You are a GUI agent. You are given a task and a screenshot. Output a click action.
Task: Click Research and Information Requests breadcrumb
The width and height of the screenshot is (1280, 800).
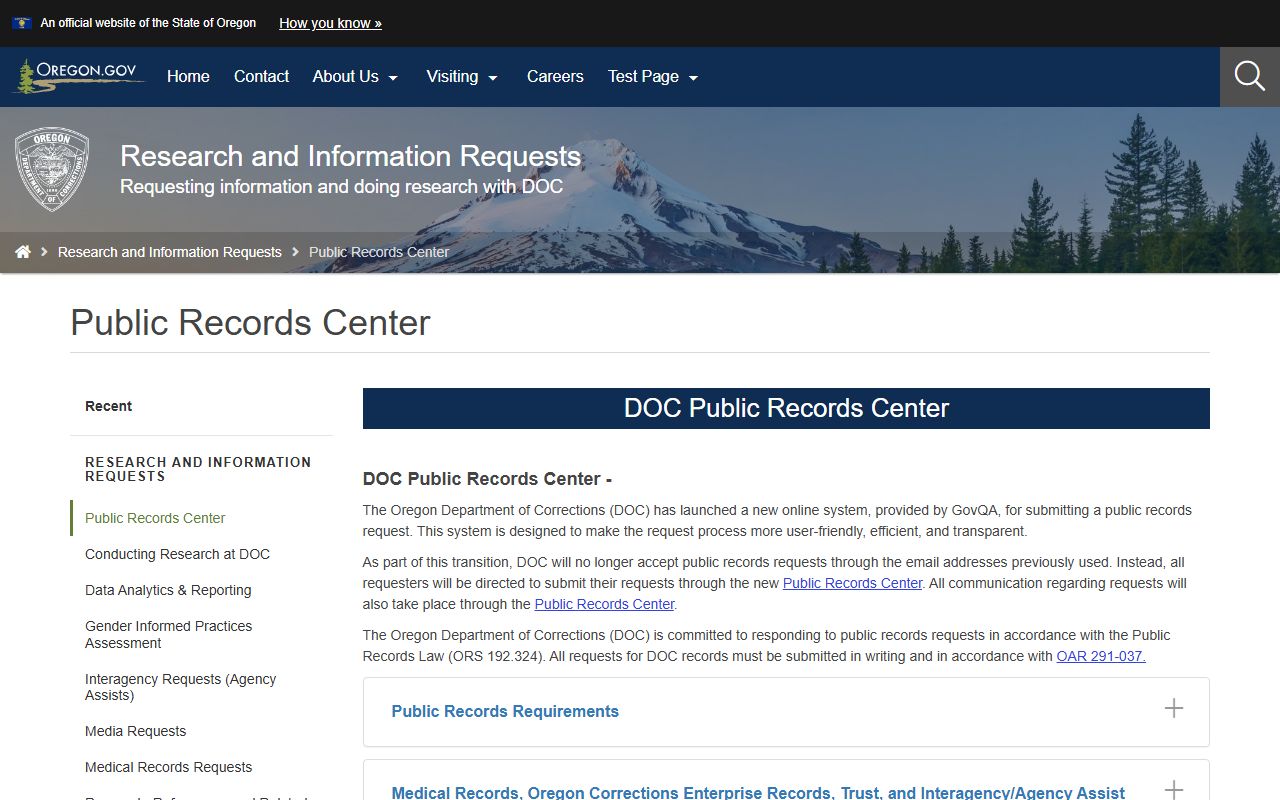(x=170, y=252)
